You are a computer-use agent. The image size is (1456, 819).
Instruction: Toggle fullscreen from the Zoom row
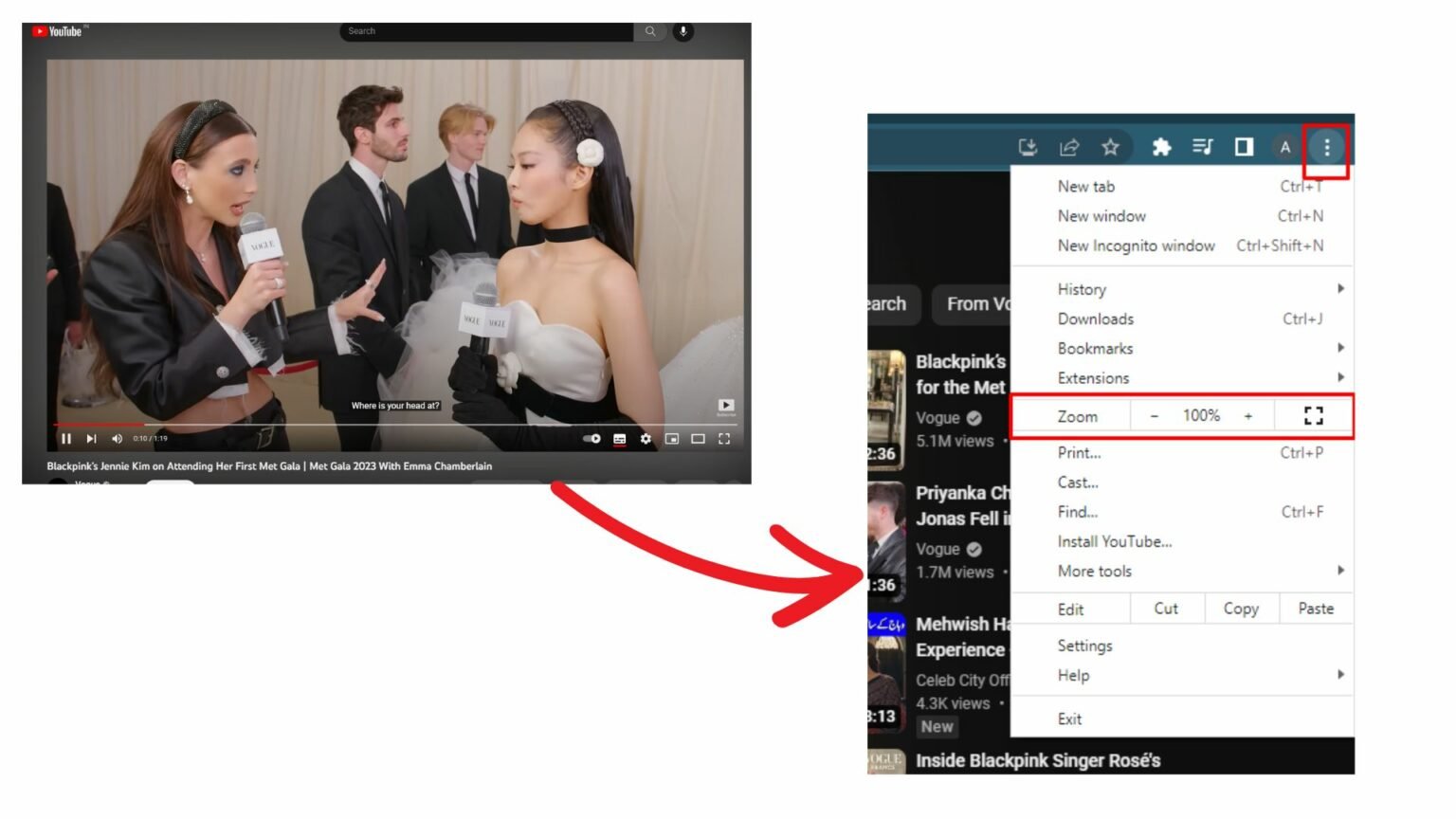pos(1313,415)
